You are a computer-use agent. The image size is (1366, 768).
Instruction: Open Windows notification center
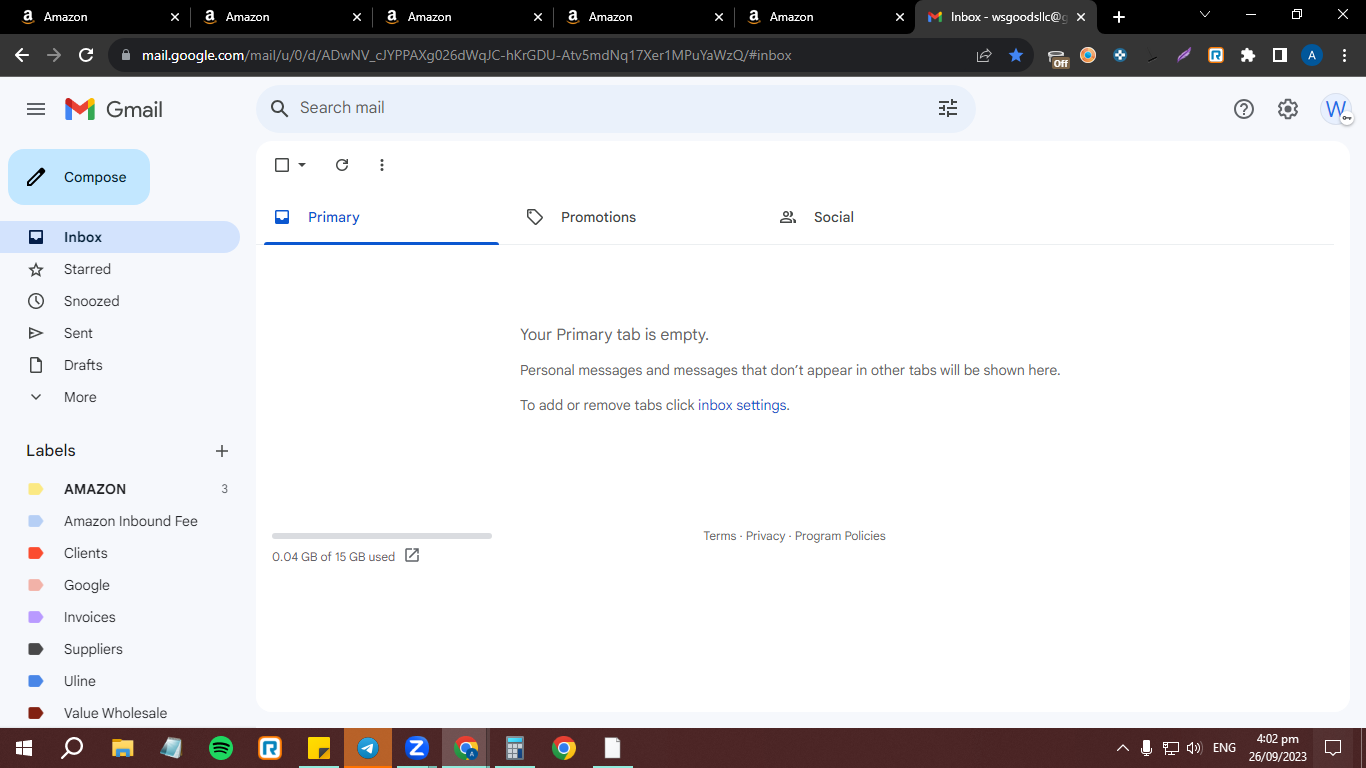point(1333,748)
